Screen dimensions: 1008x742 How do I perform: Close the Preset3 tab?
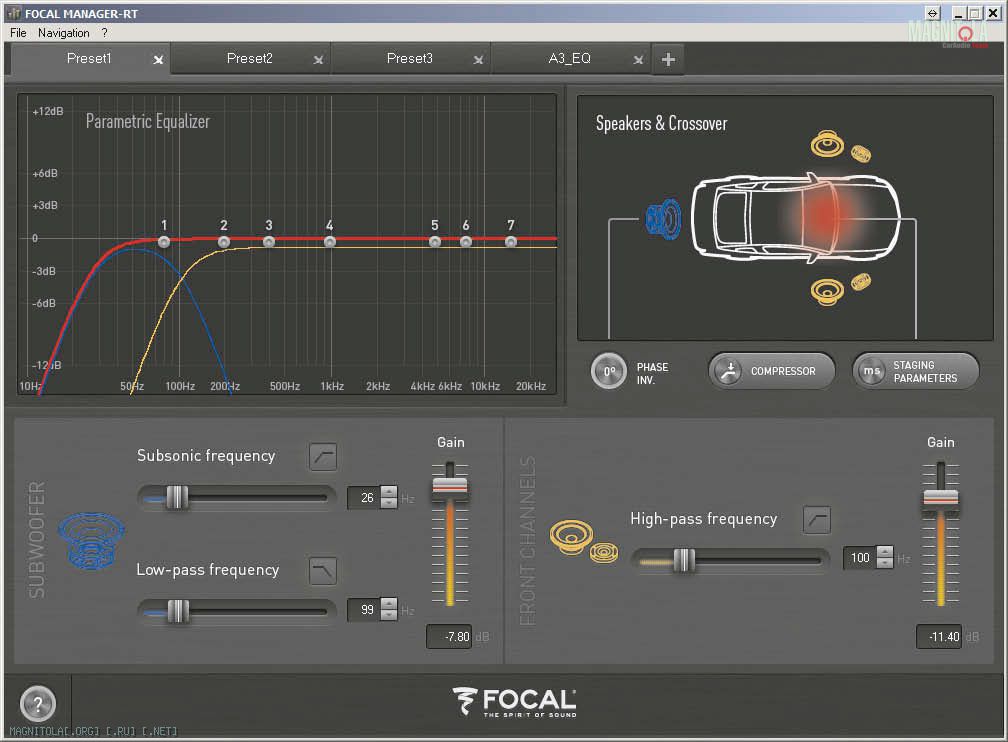(x=478, y=60)
